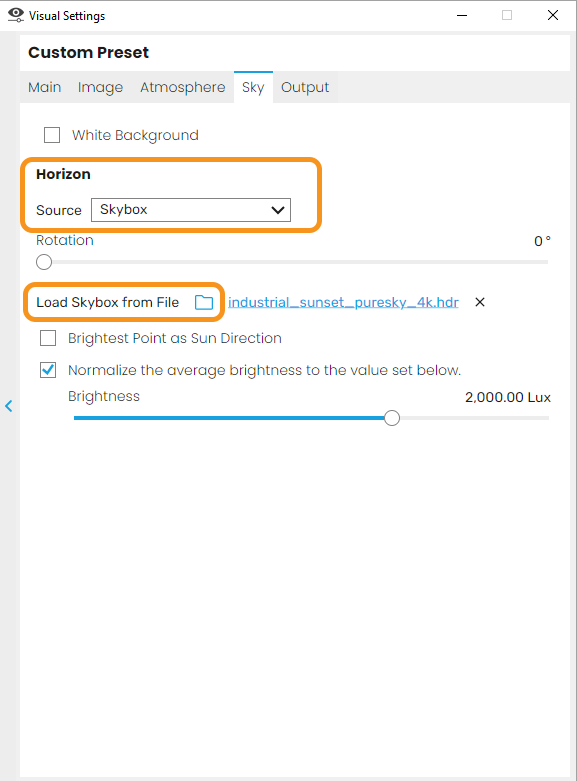Go to the Output tab
This screenshot has width=577, height=781.
(x=305, y=87)
